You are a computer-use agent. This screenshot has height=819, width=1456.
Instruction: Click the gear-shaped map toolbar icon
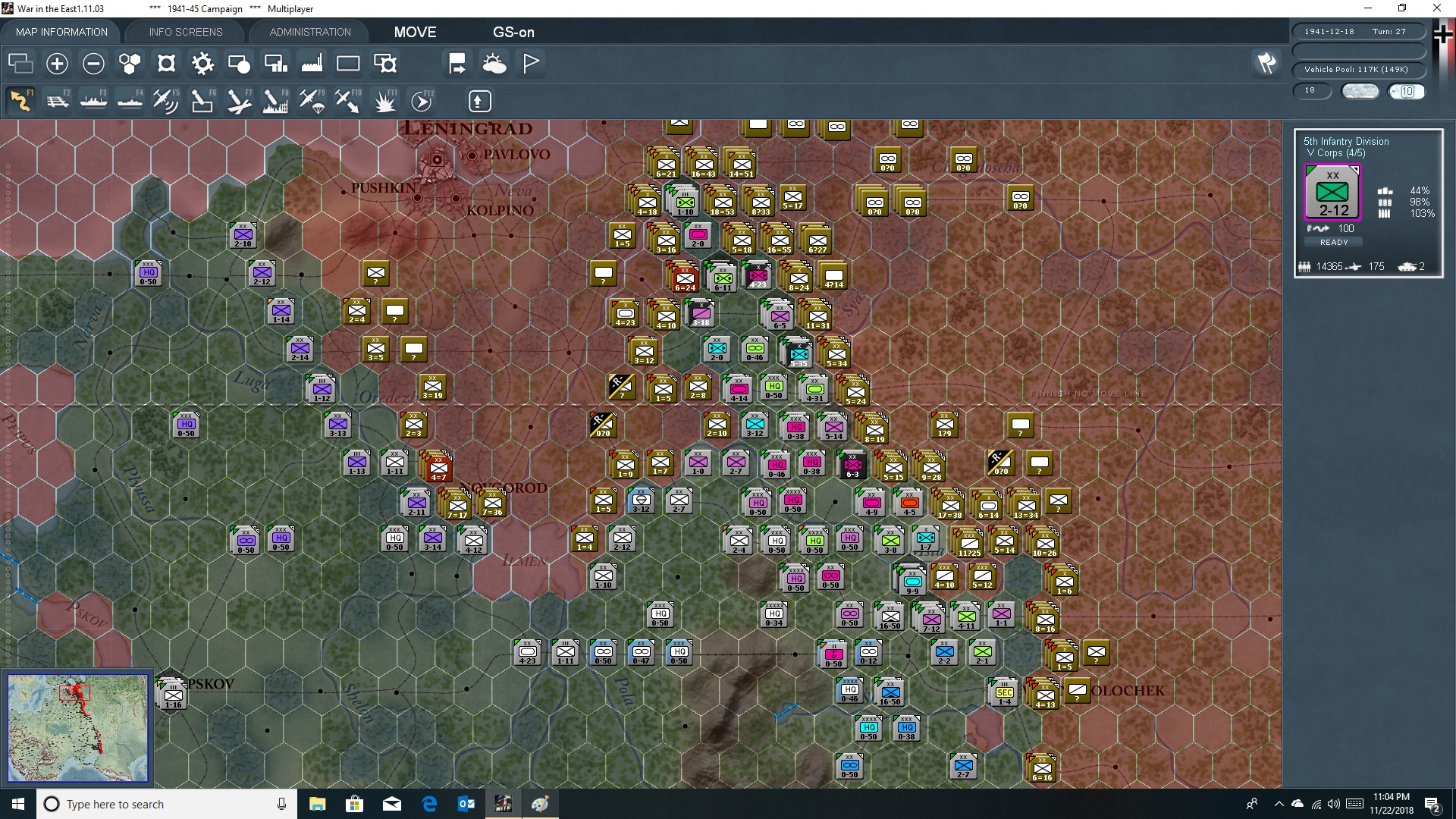pos(202,64)
